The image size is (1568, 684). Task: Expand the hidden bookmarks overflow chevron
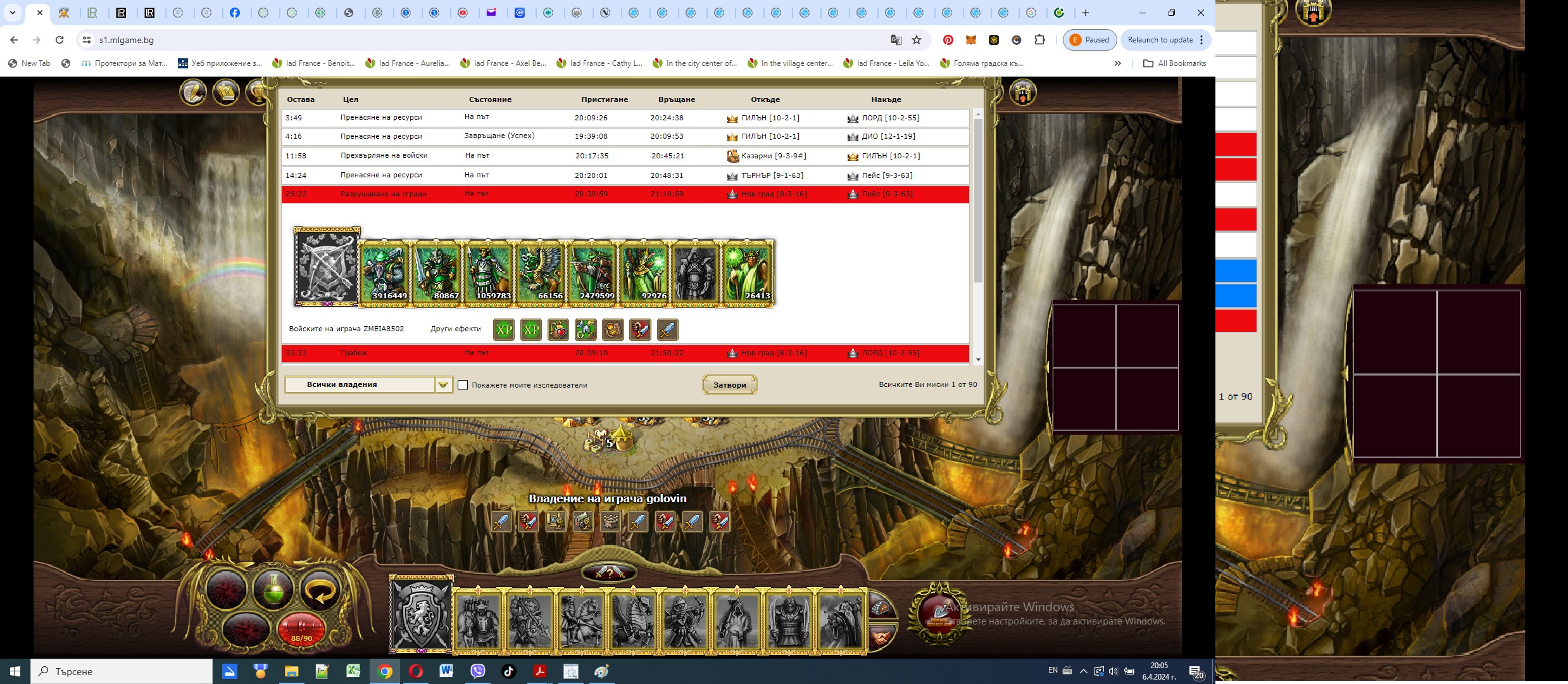[1117, 63]
